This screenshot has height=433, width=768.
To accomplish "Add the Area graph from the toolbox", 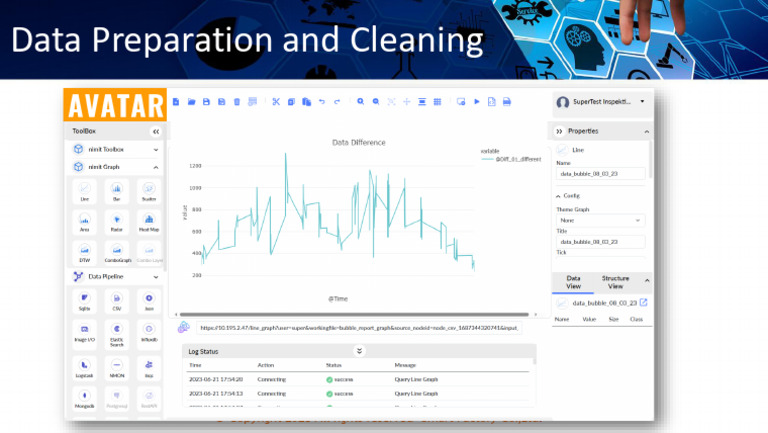I will (85, 222).
